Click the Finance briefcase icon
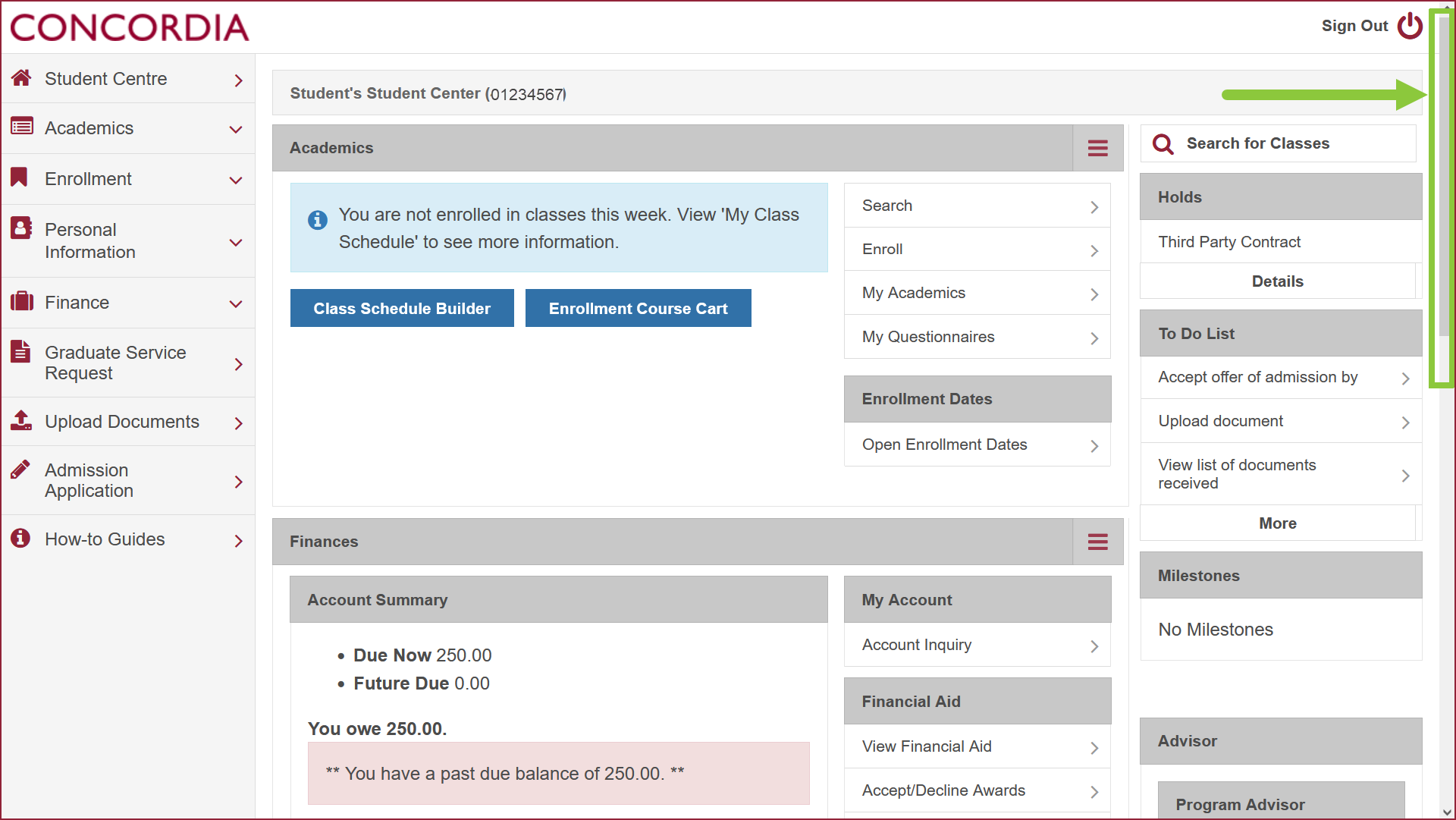Image resolution: width=1456 pixels, height=820 pixels. point(21,301)
